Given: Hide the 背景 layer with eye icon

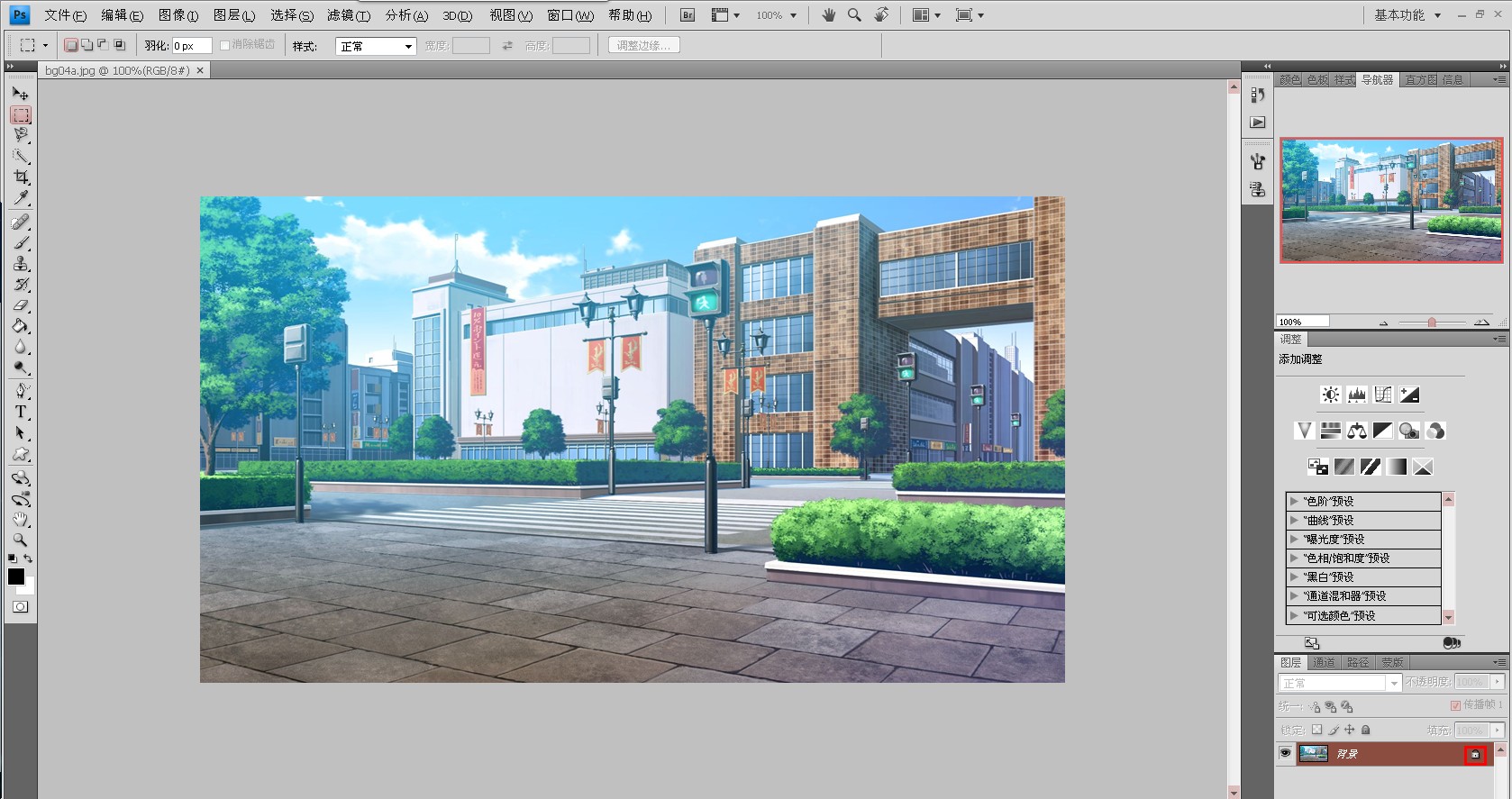Looking at the screenshot, I should click(x=1285, y=753).
